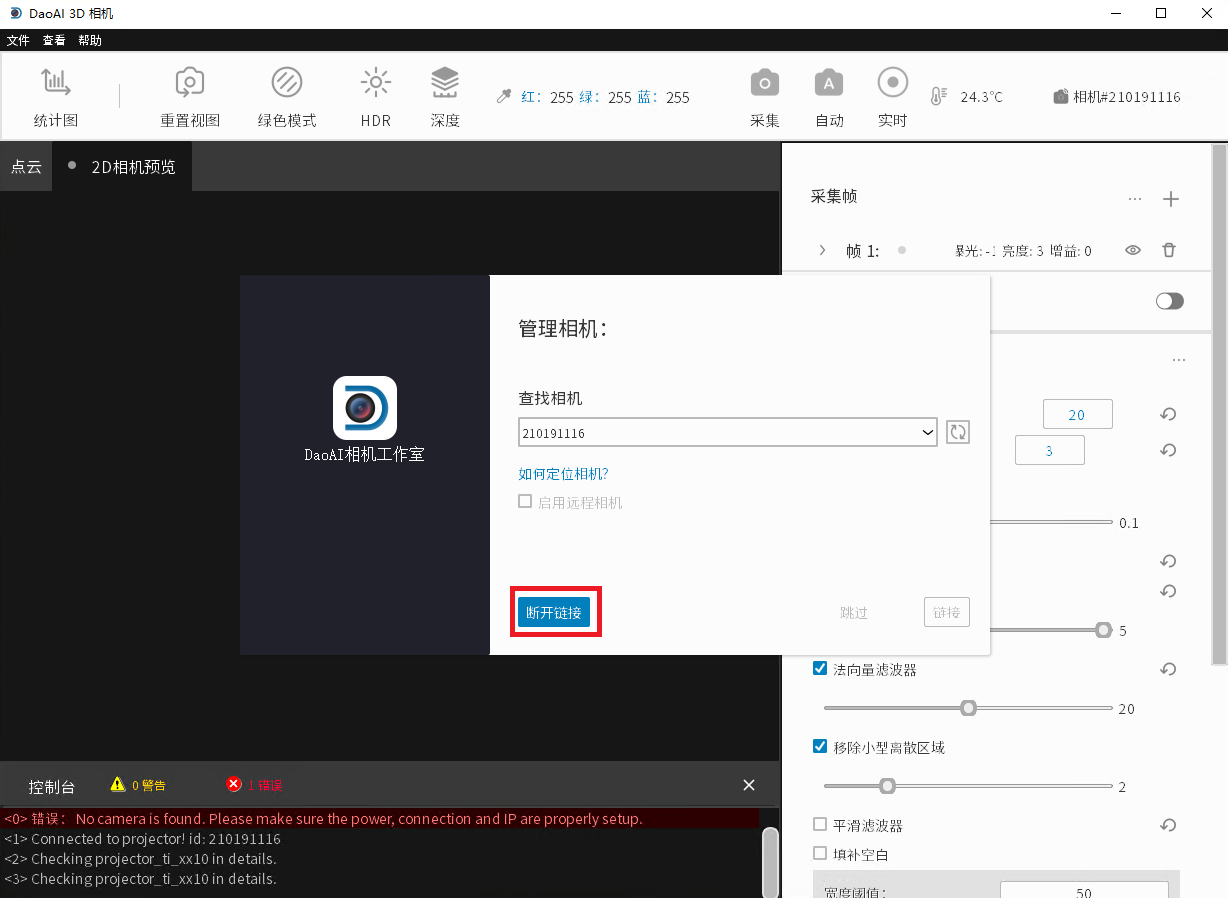Open the 采集帧 three-dots options menu
Image resolution: width=1228 pixels, height=898 pixels.
coord(1134,199)
